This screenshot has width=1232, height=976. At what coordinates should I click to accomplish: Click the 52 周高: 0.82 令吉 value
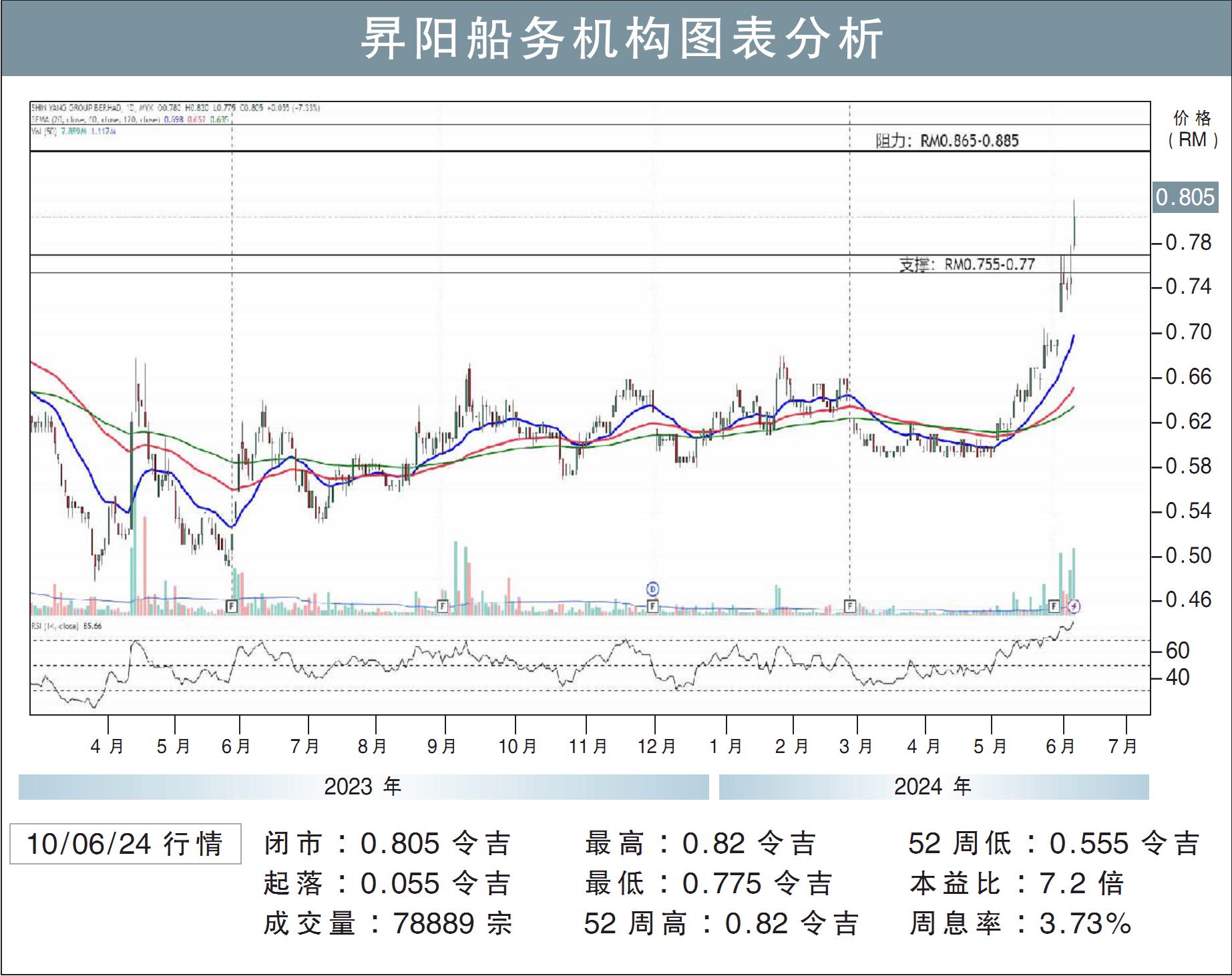click(x=721, y=924)
